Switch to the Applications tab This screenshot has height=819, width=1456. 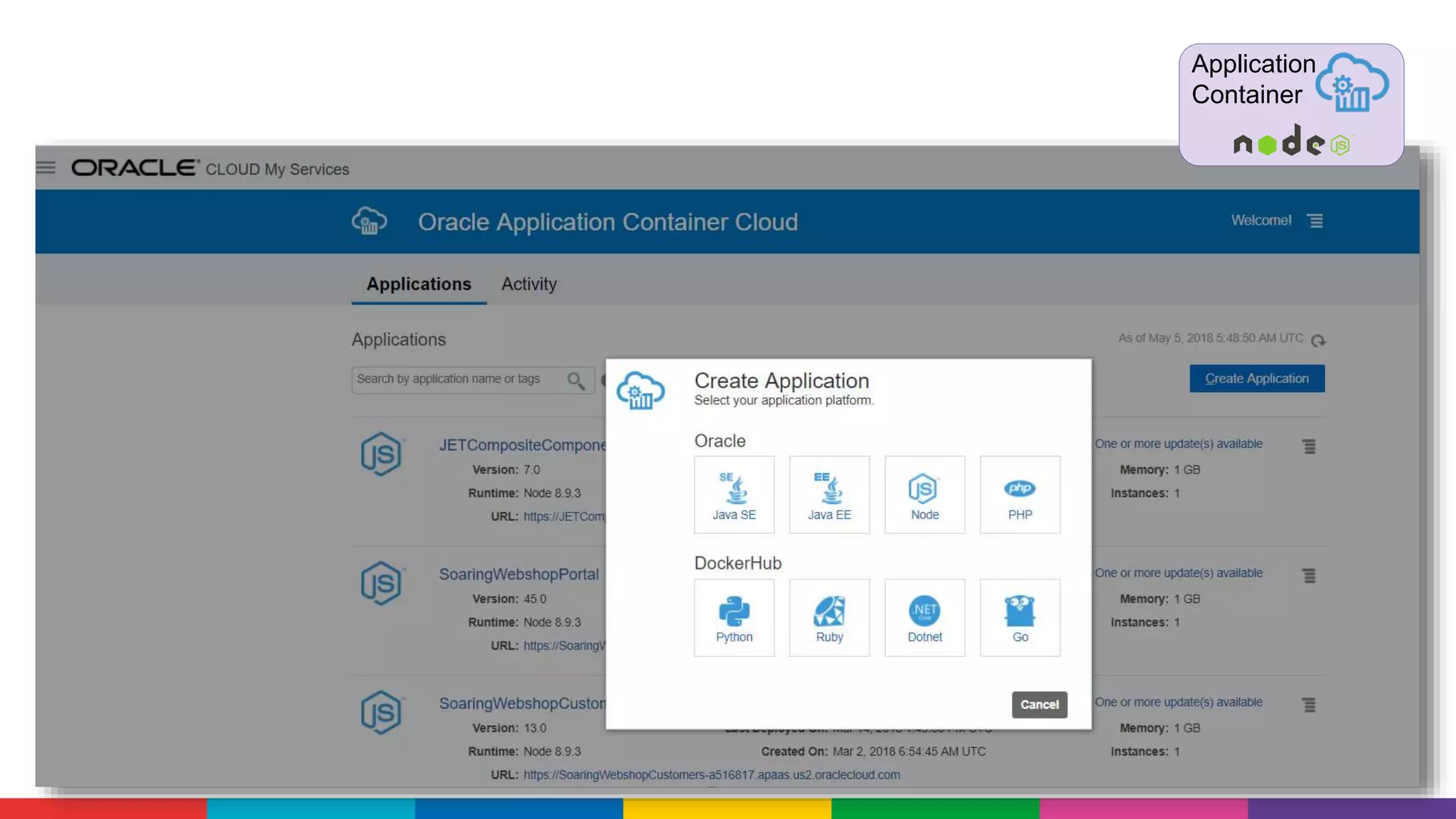(x=419, y=284)
